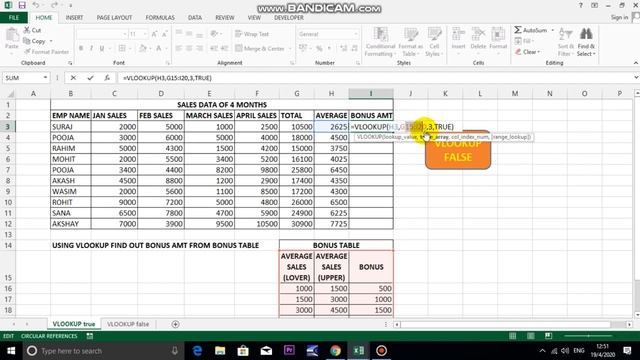The height and width of the screenshot is (360, 640).
Task: Click the Delete cells icon
Action: (478, 35)
